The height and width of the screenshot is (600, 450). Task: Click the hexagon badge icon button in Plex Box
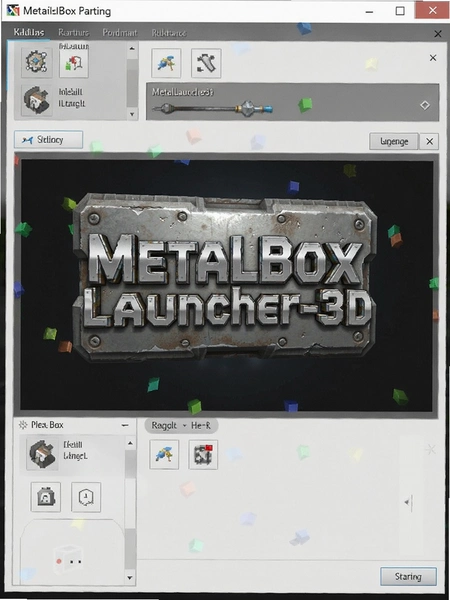pos(86,497)
